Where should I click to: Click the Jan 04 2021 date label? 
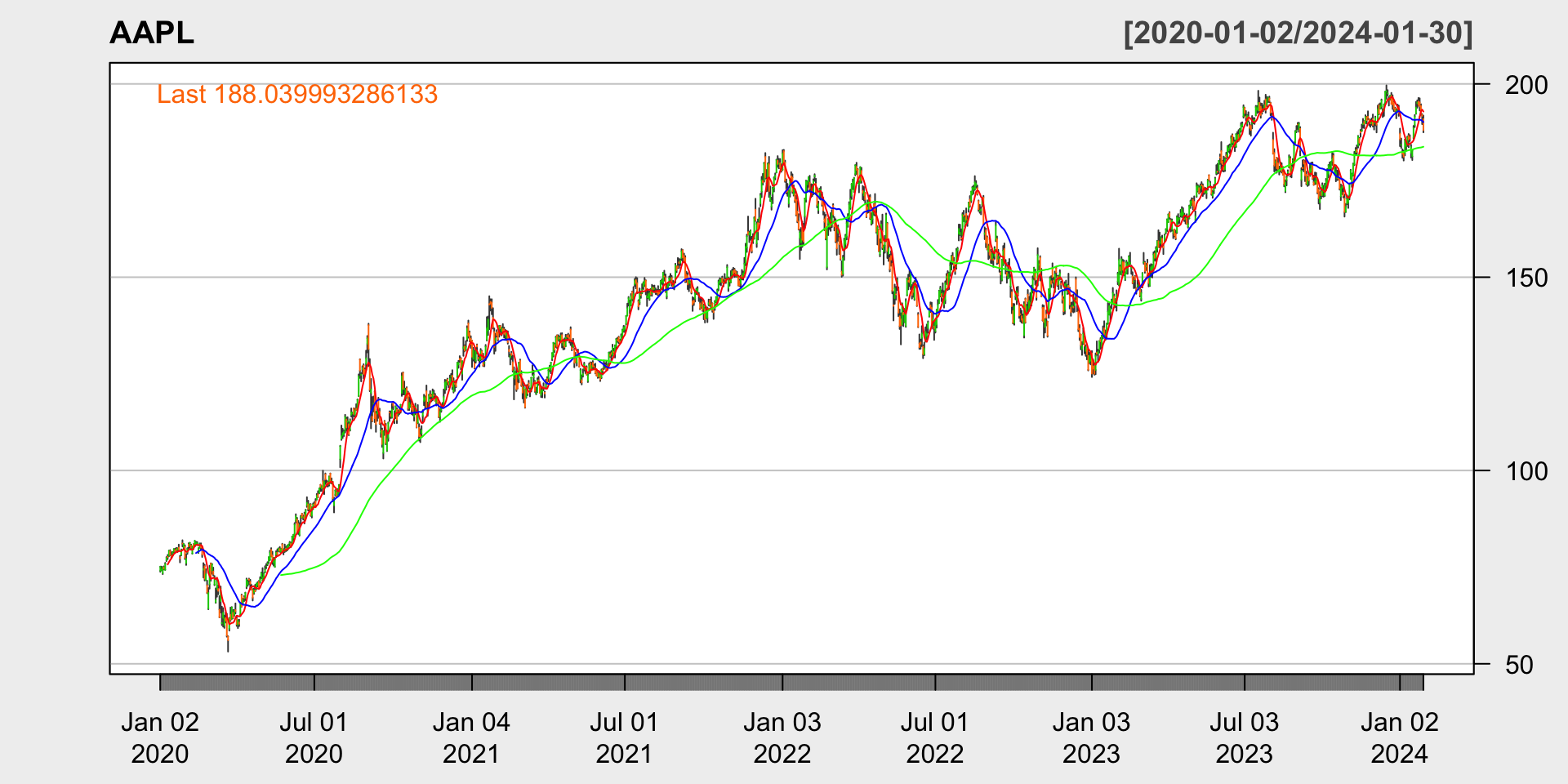[x=471, y=737]
